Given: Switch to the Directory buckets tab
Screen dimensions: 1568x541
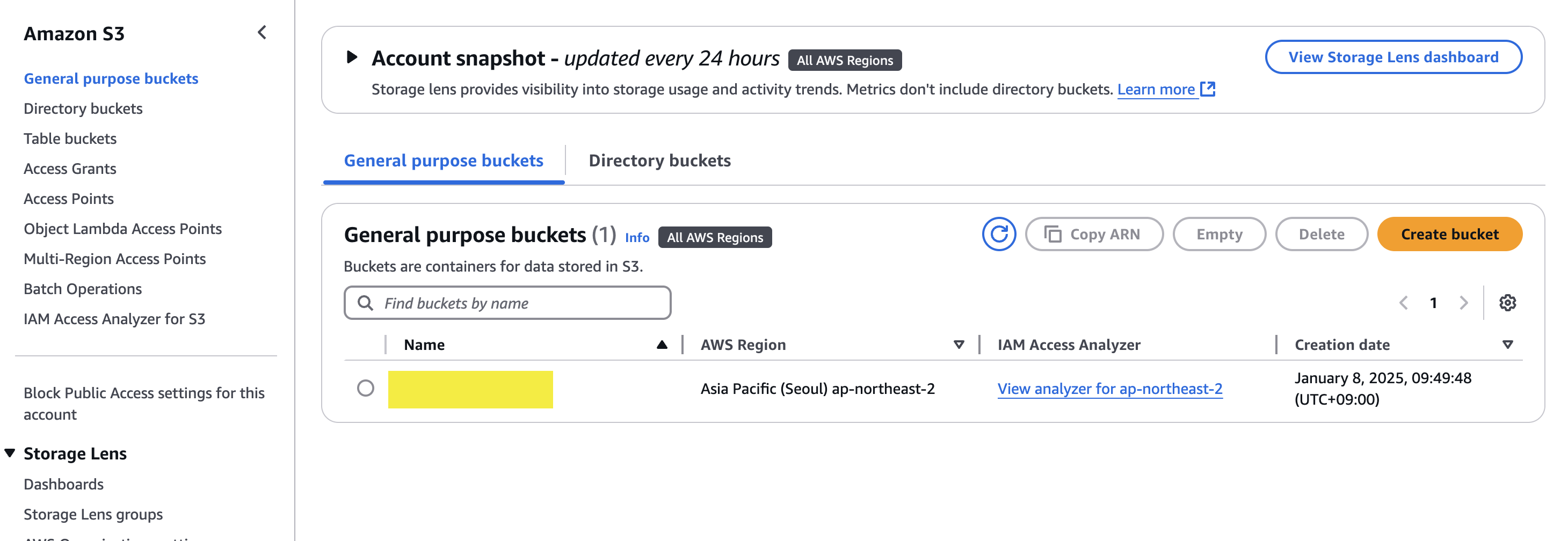Looking at the screenshot, I should 659,160.
